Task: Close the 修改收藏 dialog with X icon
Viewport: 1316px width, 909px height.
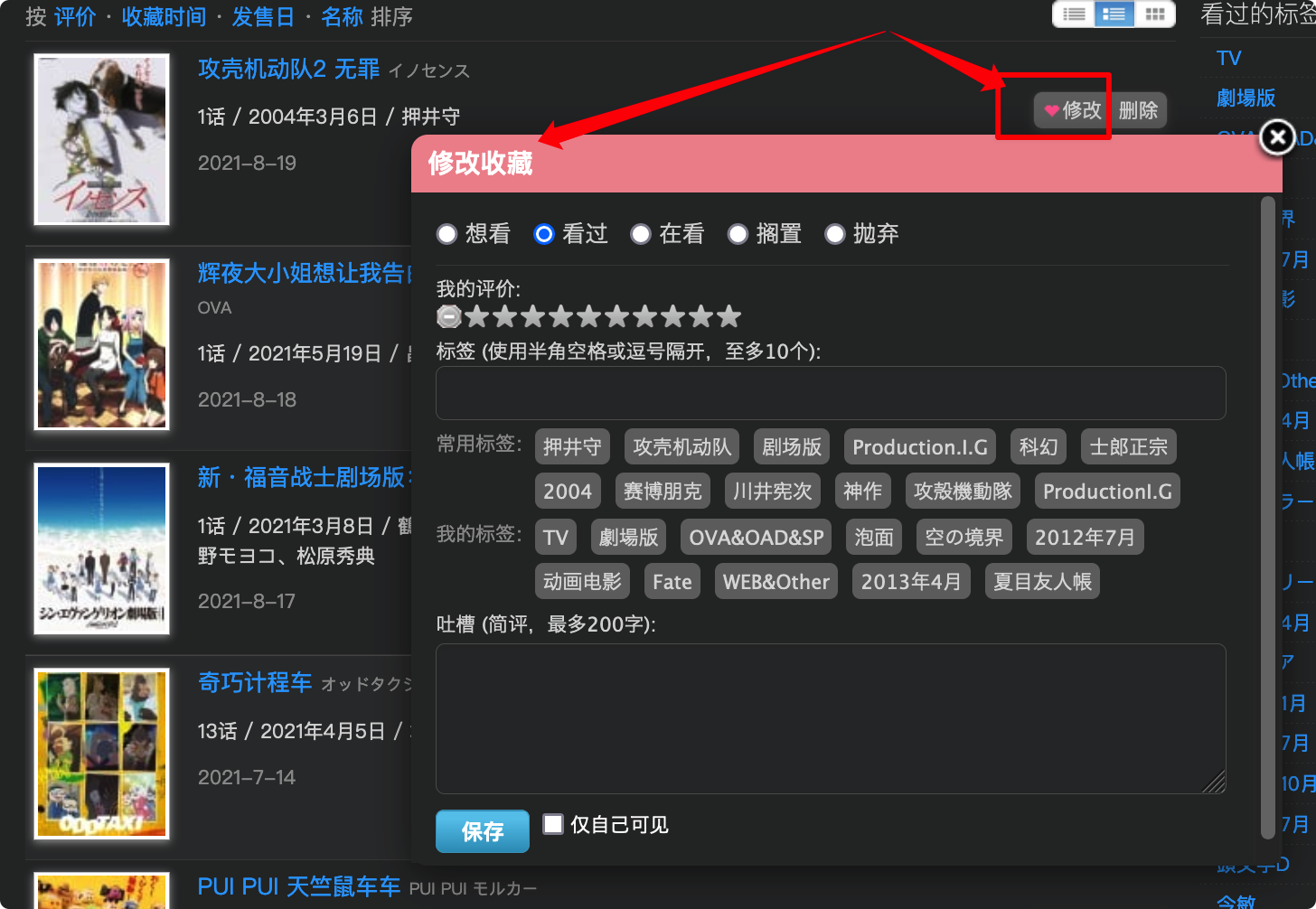Action: click(1277, 136)
